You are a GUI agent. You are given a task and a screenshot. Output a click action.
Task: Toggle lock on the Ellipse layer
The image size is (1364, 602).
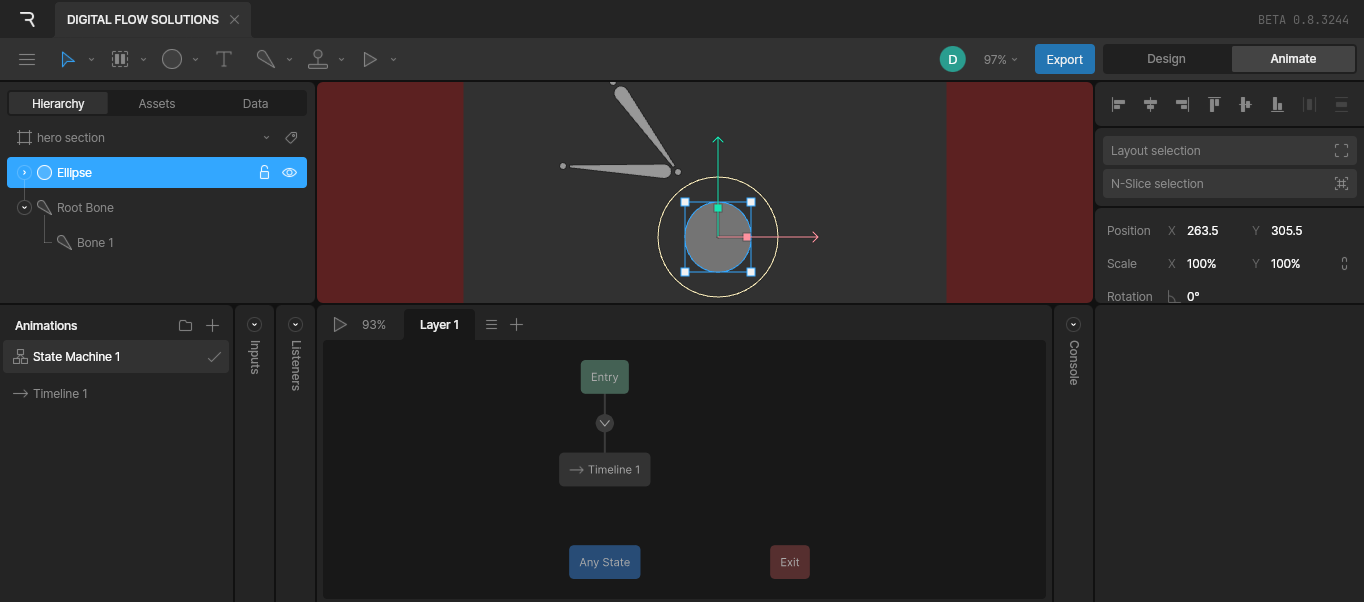click(264, 173)
